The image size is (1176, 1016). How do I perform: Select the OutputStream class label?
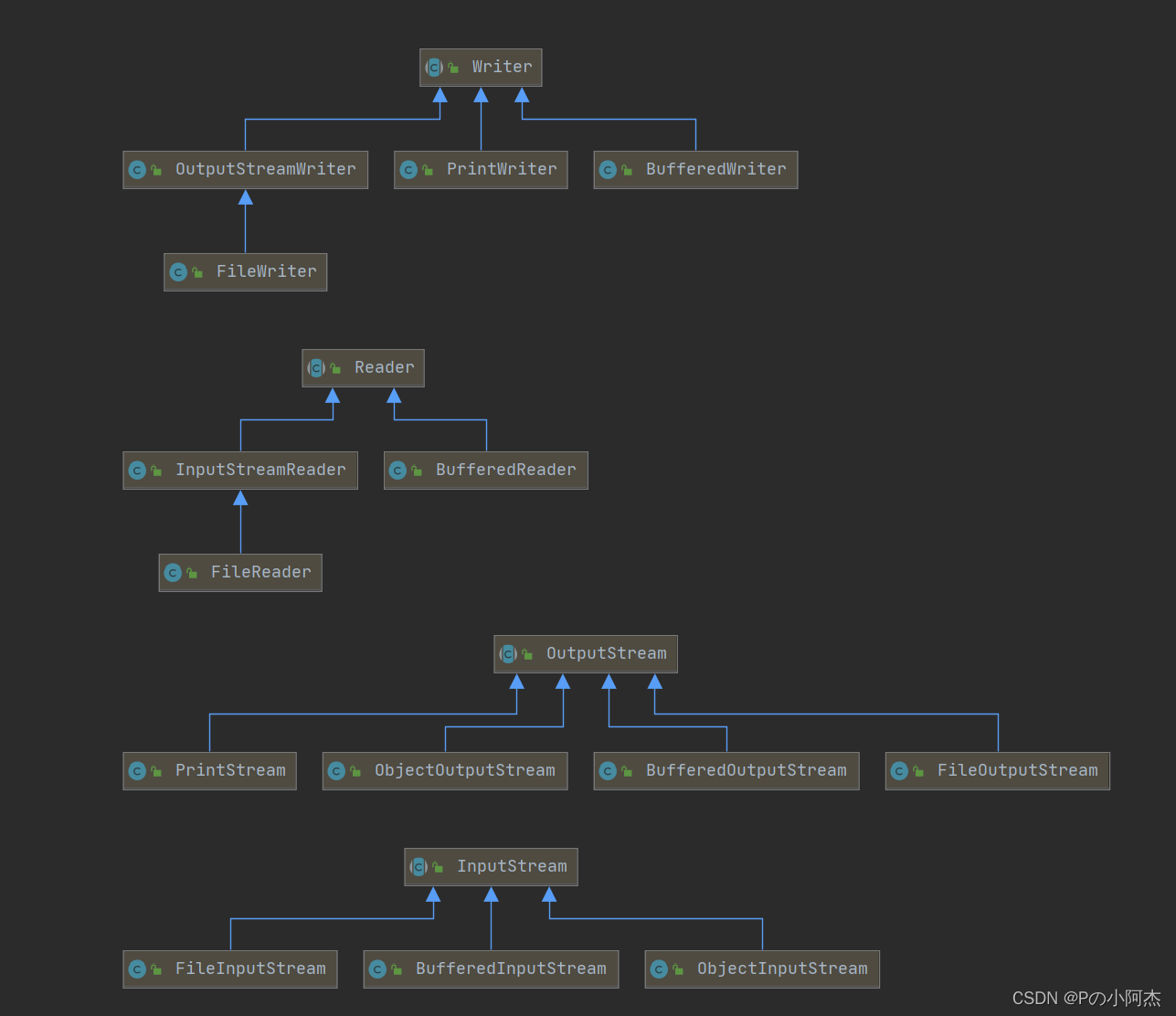point(607,653)
